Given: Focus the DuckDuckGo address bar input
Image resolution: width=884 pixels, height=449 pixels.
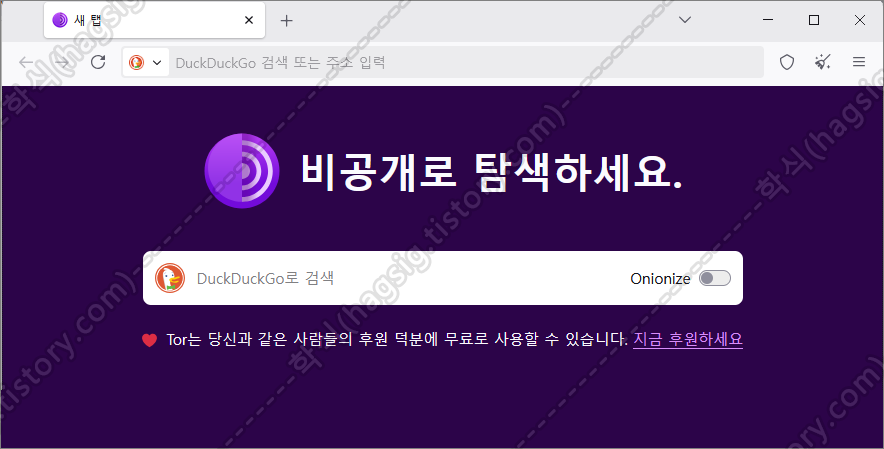Looking at the screenshot, I should pos(467,63).
